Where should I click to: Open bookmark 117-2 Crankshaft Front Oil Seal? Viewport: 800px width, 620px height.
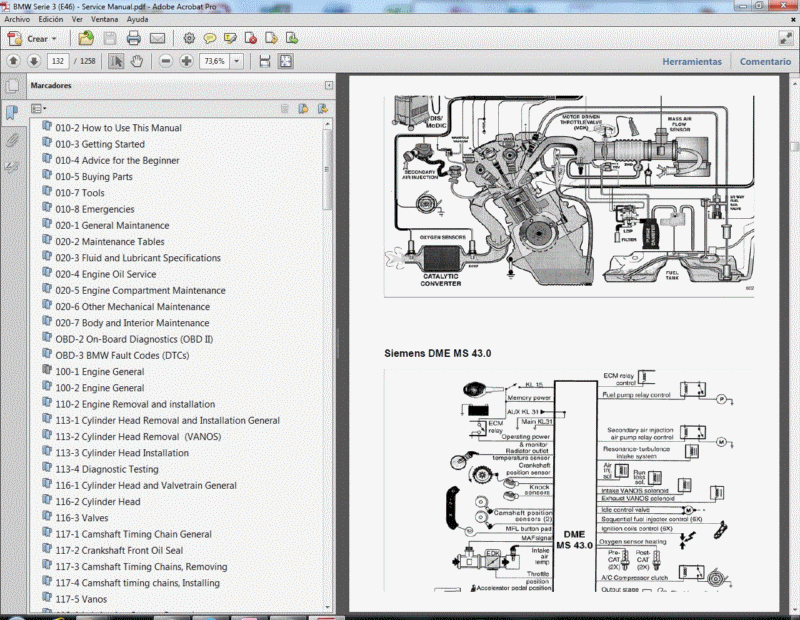119,551
